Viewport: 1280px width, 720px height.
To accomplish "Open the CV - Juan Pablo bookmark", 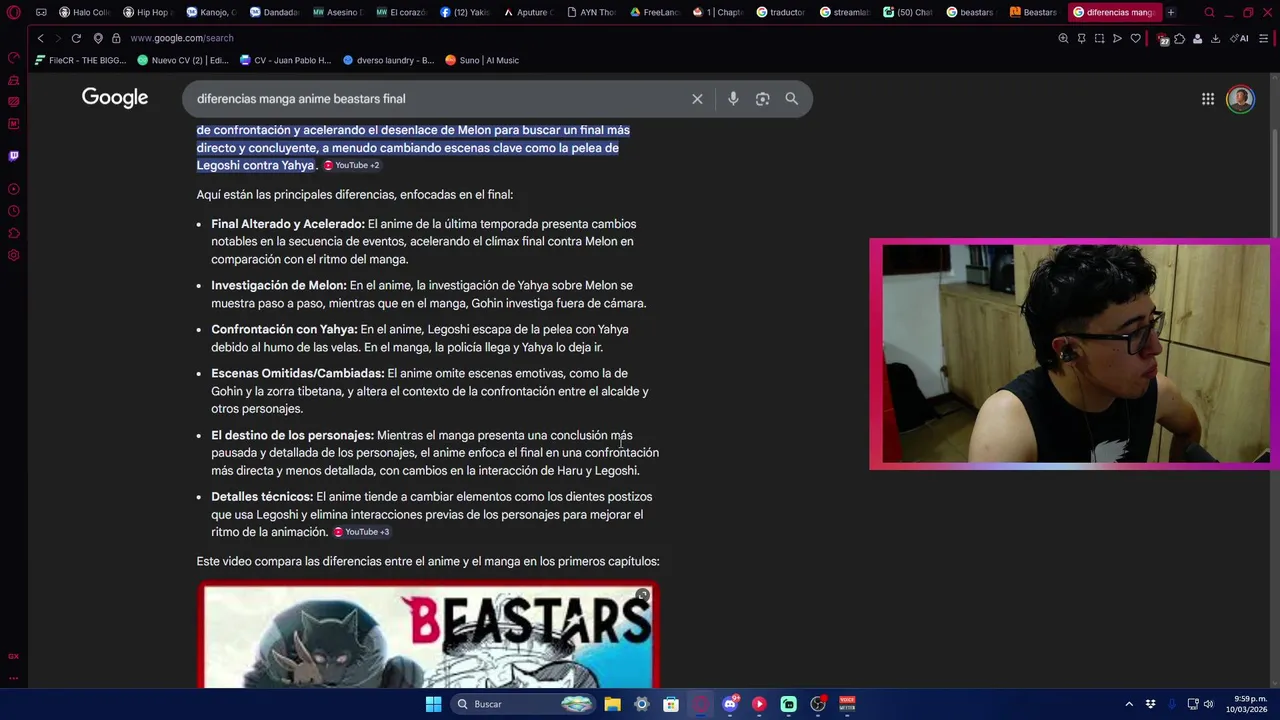I will tap(285, 60).
